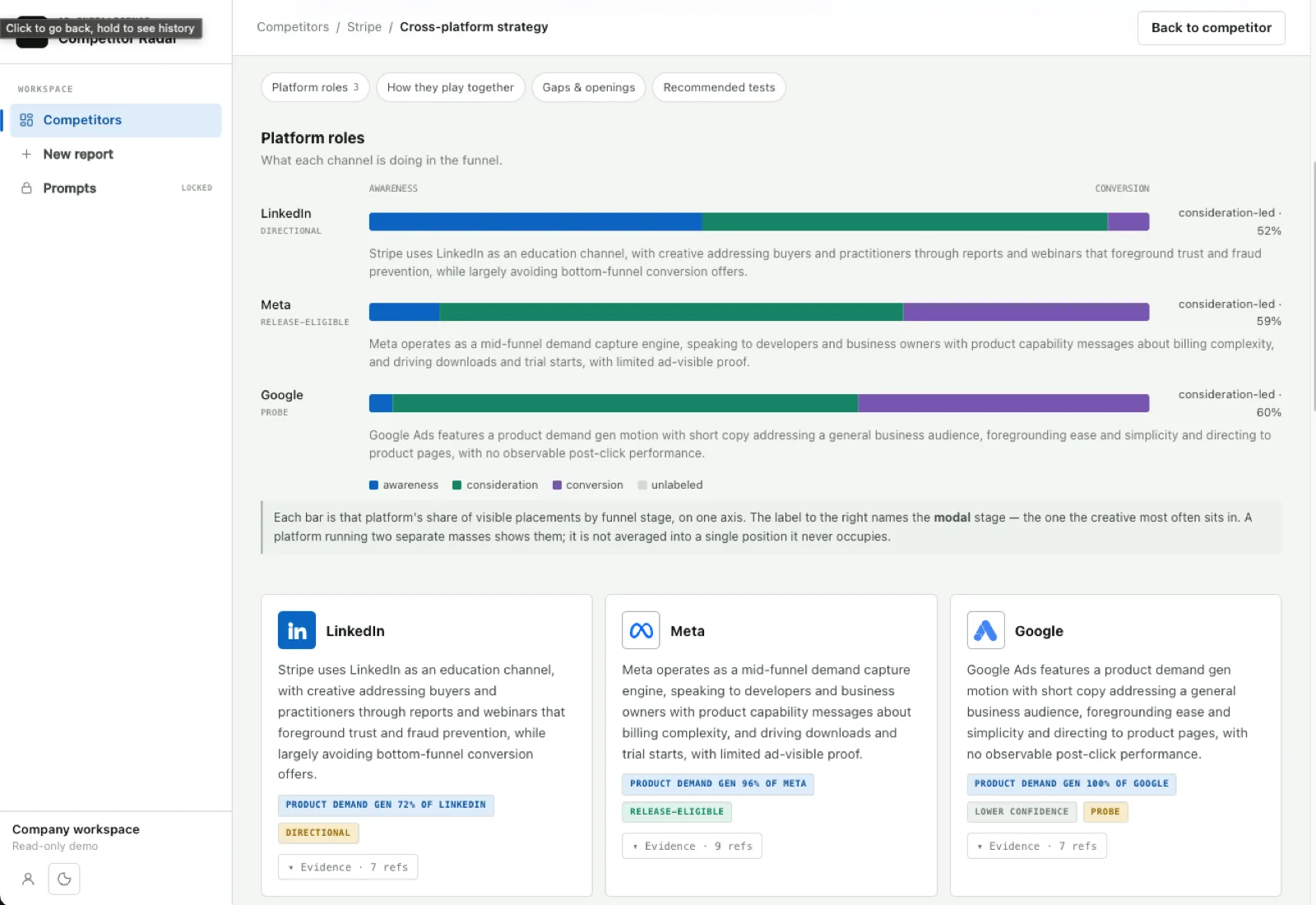Toggle dark mode with the moon icon
Image resolution: width=1316 pixels, height=905 pixels.
pos(64,879)
